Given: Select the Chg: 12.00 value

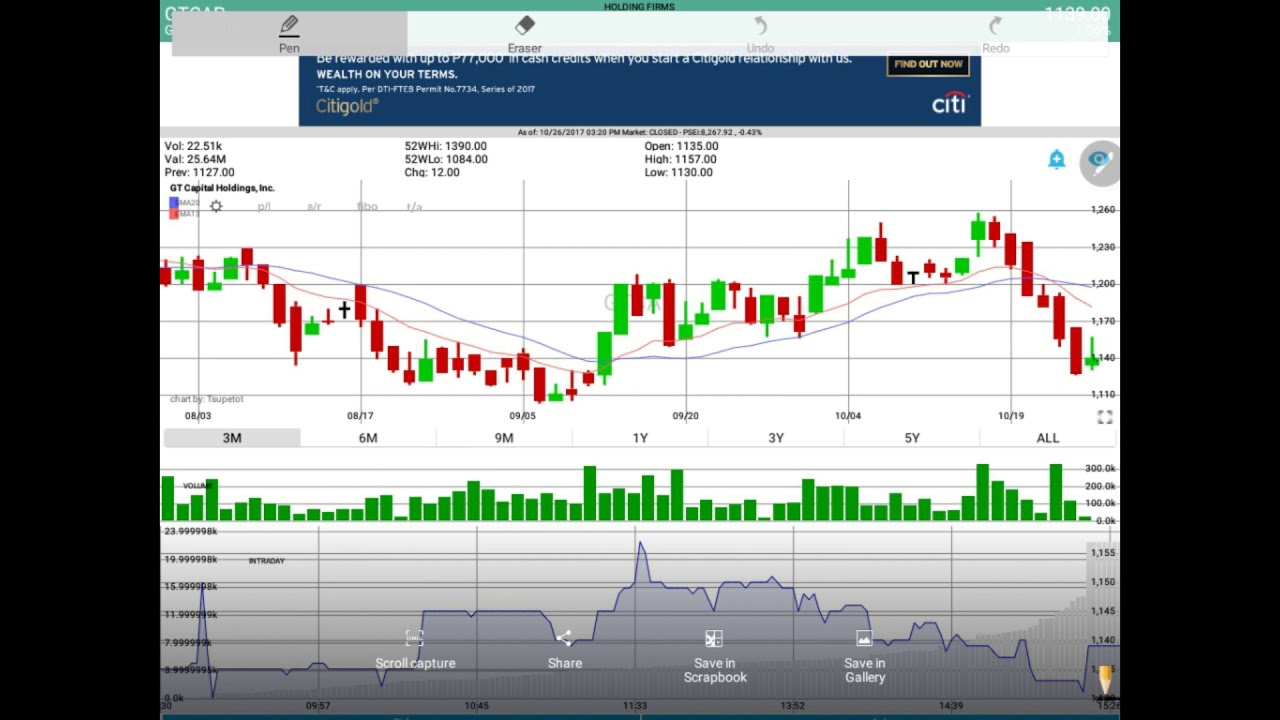Looking at the screenshot, I should click(x=432, y=172).
